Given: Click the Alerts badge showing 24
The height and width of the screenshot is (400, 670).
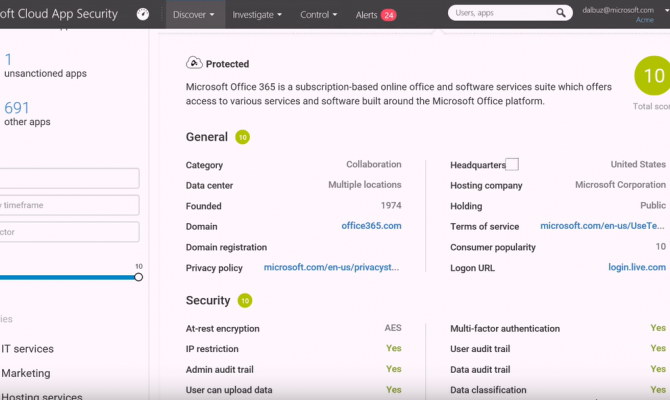Looking at the screenshot, I should [x=388, y=15].
